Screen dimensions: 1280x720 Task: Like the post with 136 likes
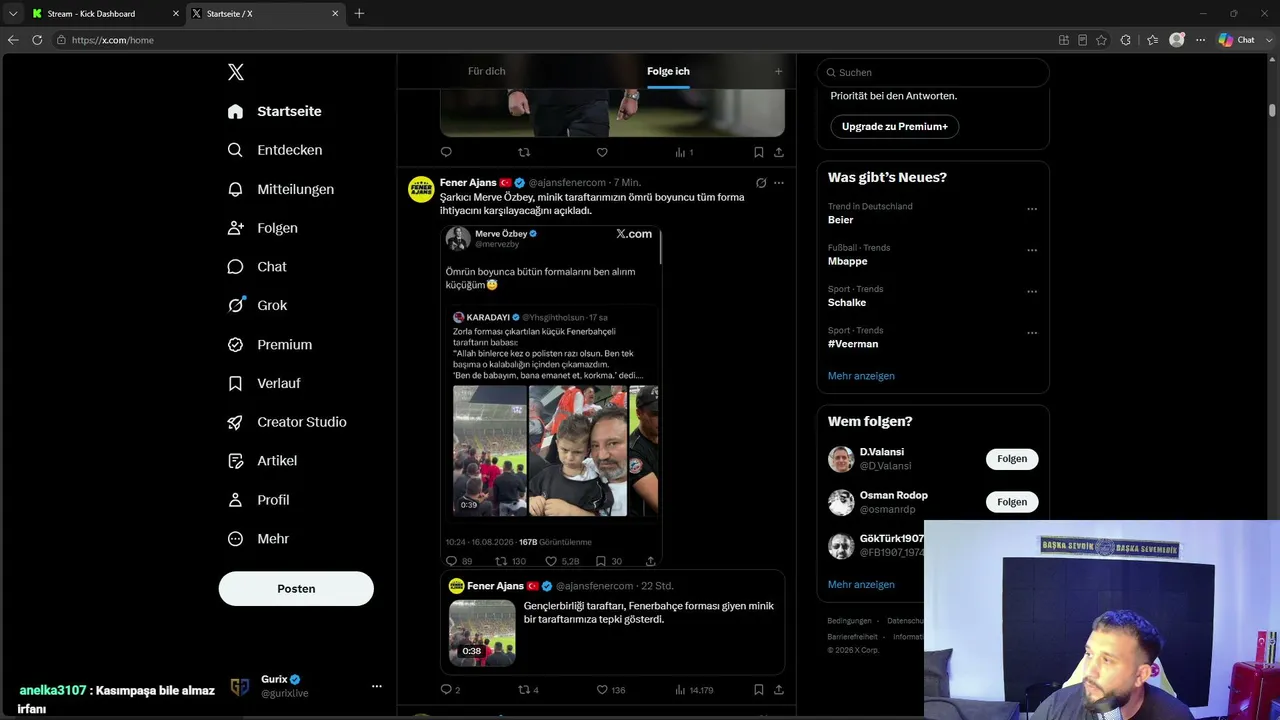click(x=610, y=689)
